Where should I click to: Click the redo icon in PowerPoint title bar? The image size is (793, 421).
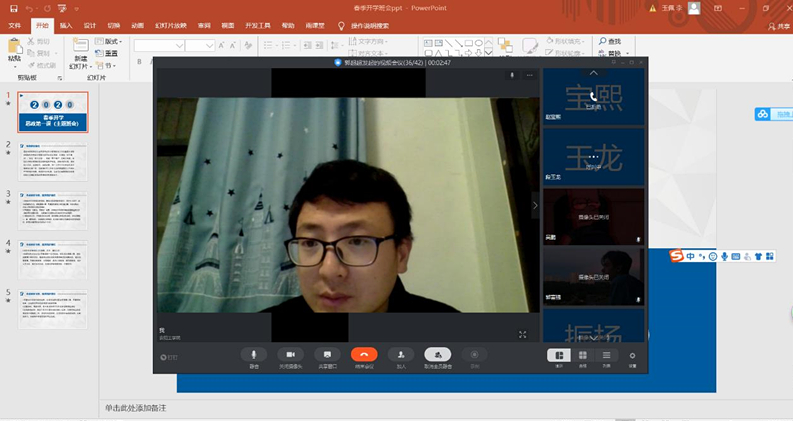(47, 9)
